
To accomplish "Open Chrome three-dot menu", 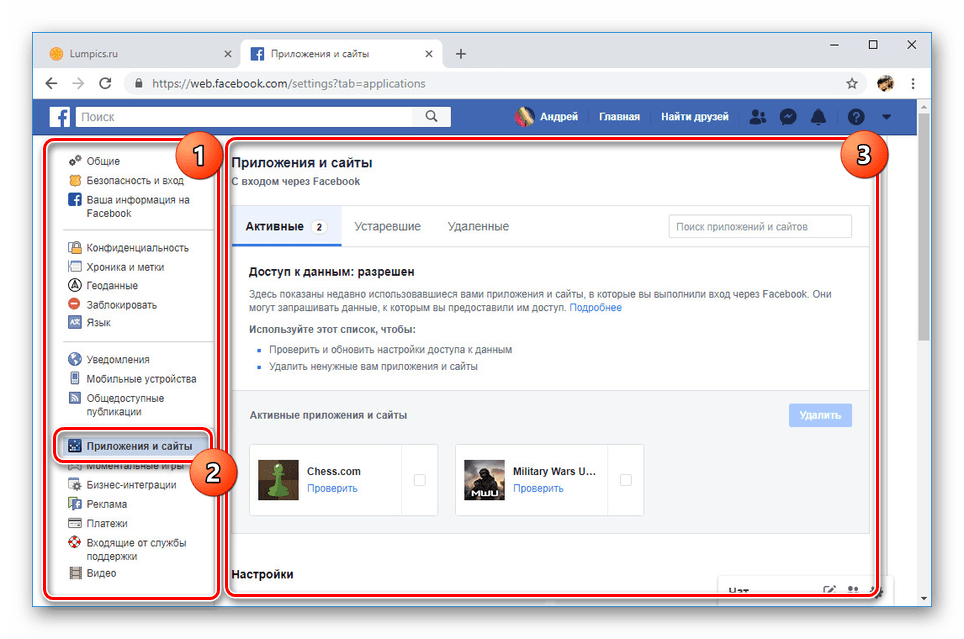I will coord(912,84).
